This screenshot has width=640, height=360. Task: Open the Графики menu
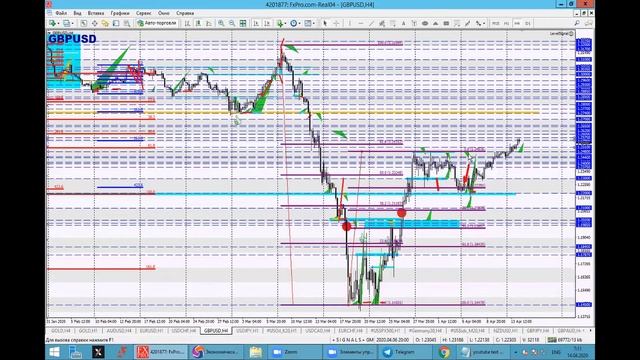[120, 13]
